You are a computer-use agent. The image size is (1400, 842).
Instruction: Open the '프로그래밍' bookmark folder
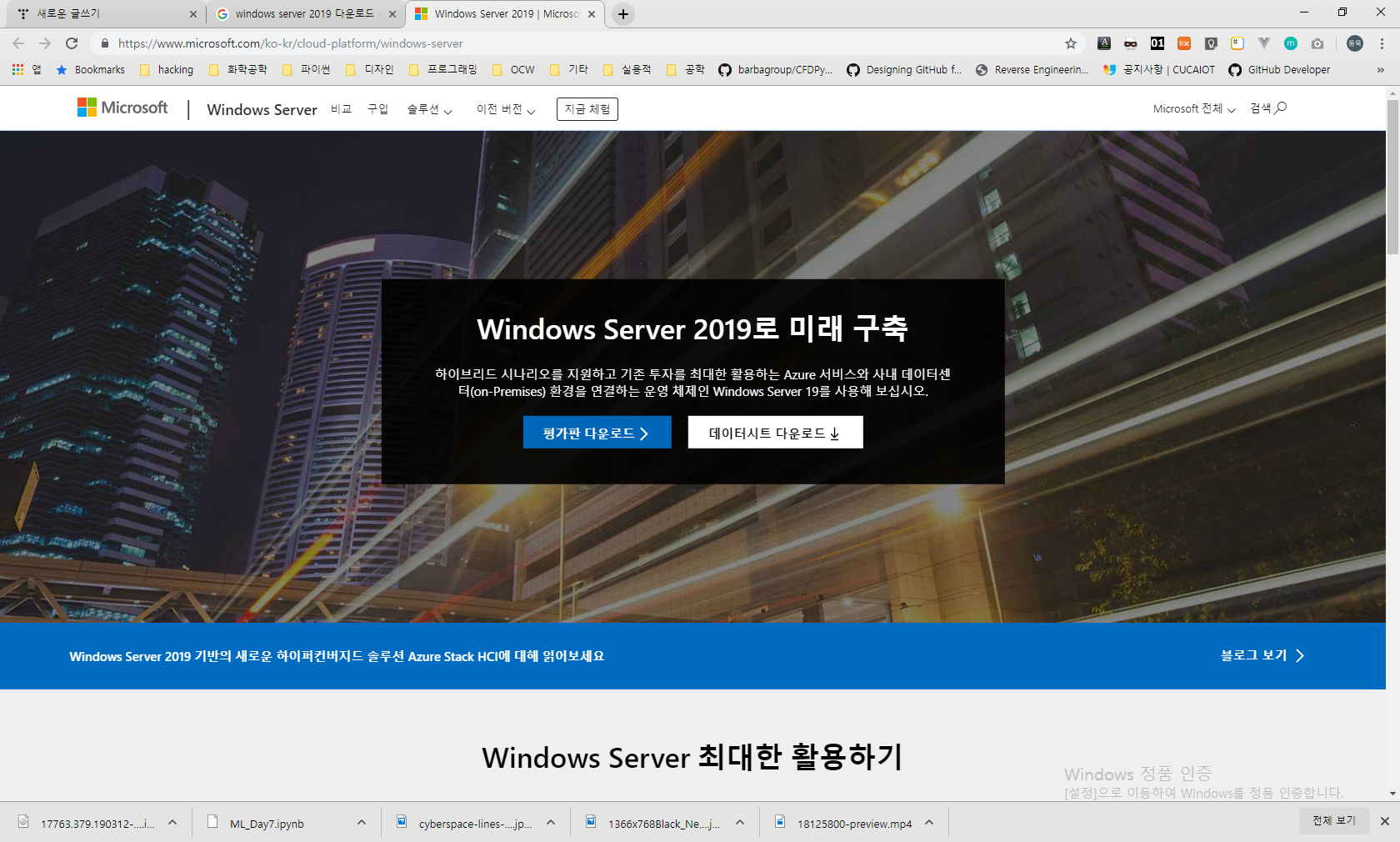pyautogui.click(x=443, y=70)
